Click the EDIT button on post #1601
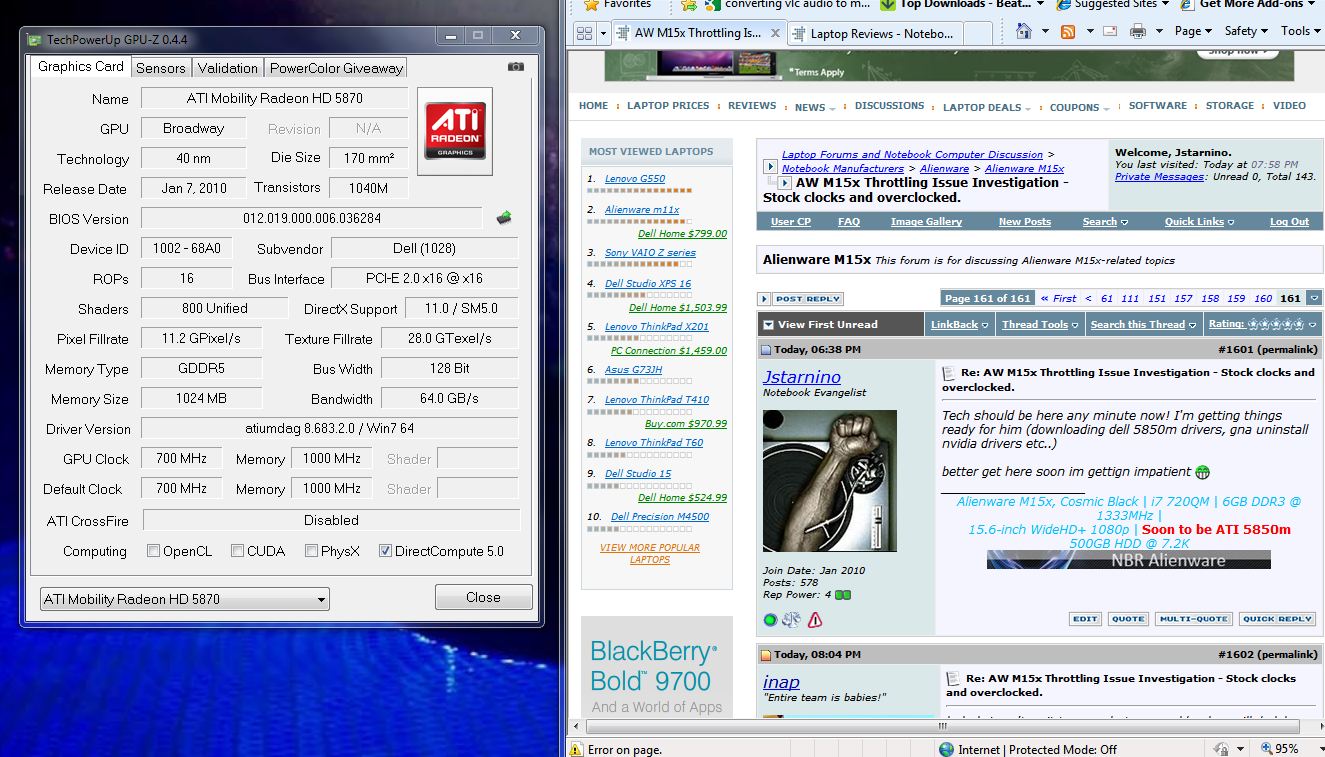This screenshot has height=757, width=1325. (x=1085, y=619)
